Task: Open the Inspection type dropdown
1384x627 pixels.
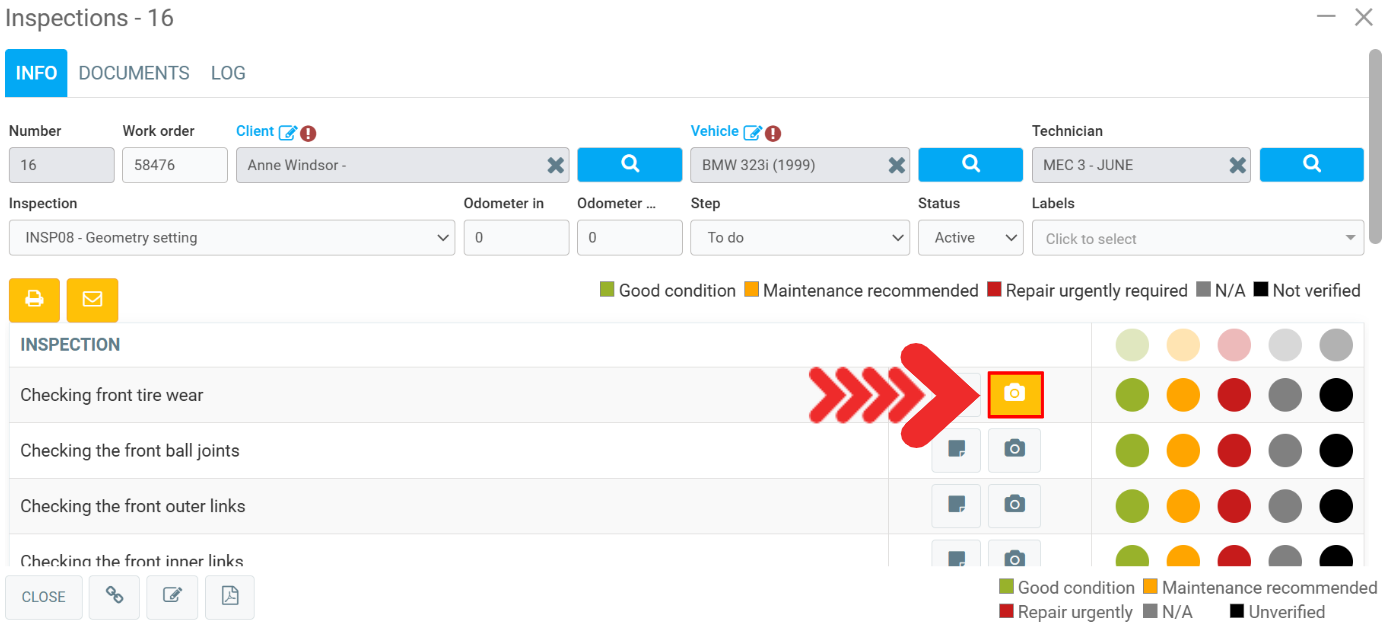Action: click(232, 238)
